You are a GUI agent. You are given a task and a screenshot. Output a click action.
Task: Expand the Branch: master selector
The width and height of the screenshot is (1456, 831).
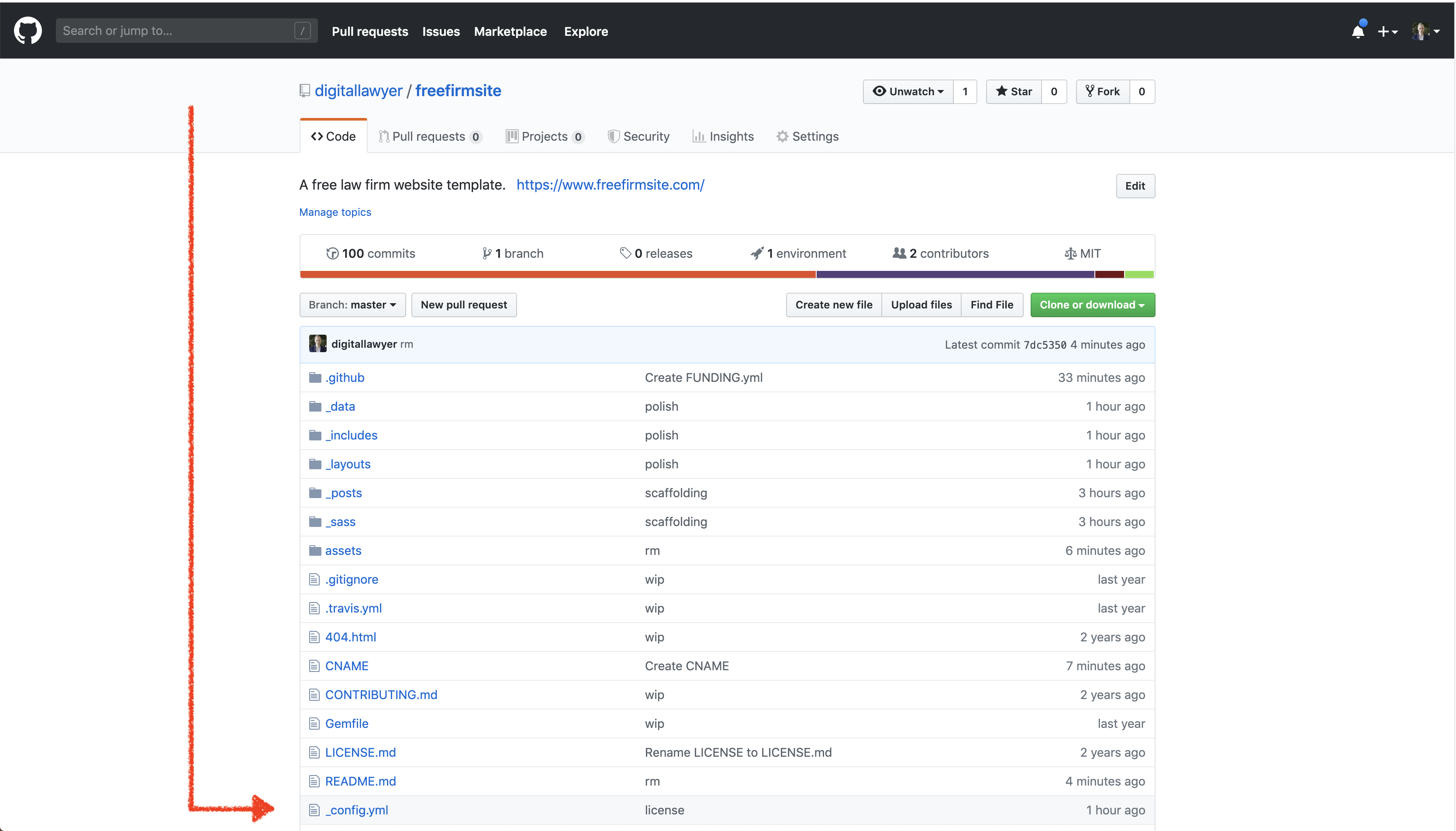pyautogui.click(x=352, y=305)
